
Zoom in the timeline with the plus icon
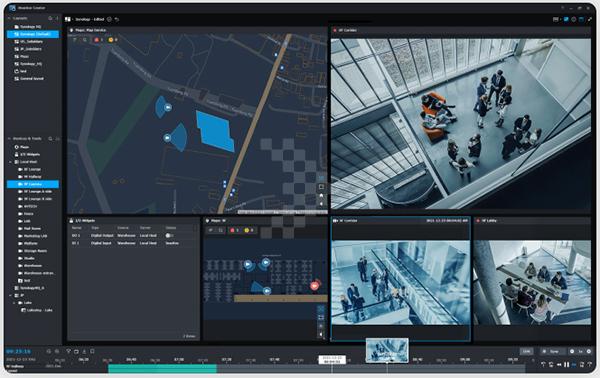pyautogui.click(x=57, y=351)
